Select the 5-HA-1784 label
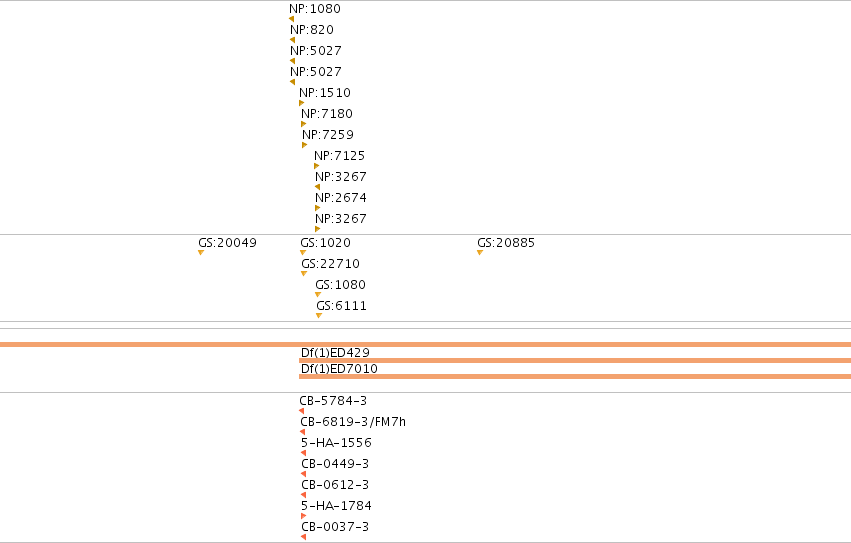The height and width of the screenshot is (543, 851). 336,506
